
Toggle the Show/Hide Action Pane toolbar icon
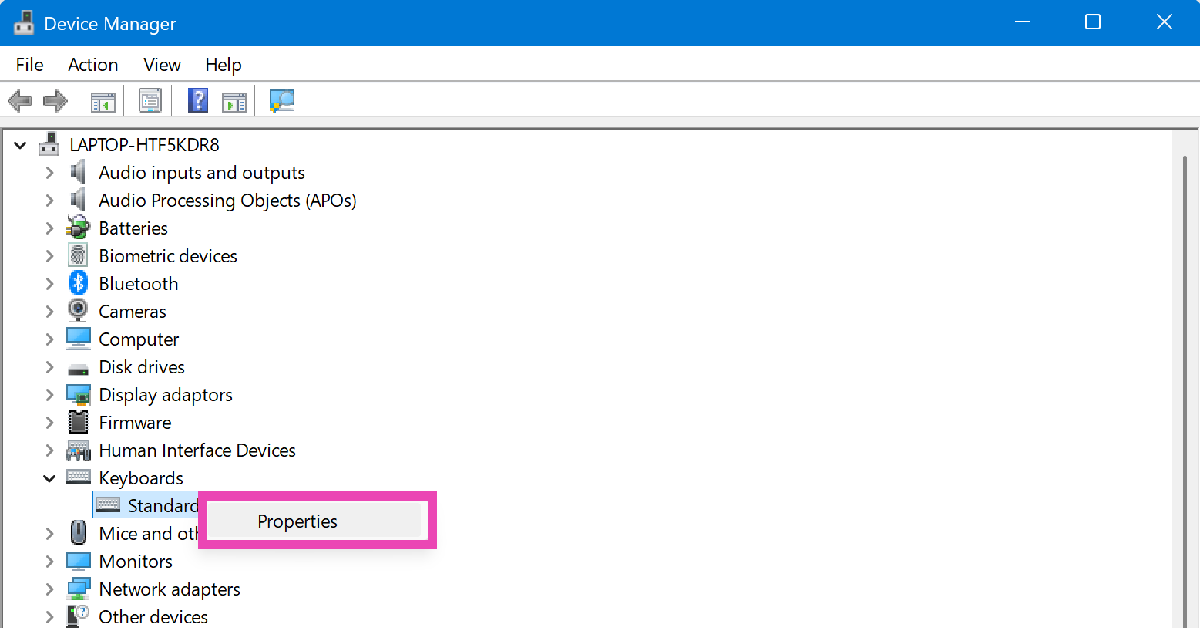(x=234, y=101)
